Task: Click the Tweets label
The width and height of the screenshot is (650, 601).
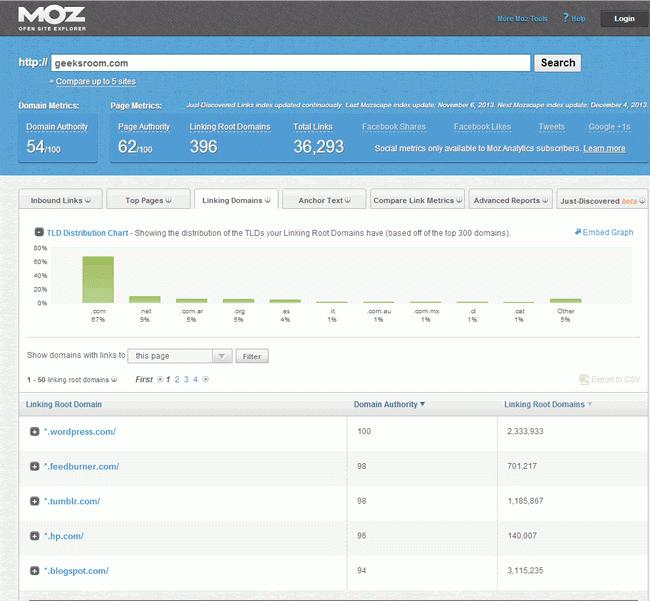Action: [x=551, y=127]
